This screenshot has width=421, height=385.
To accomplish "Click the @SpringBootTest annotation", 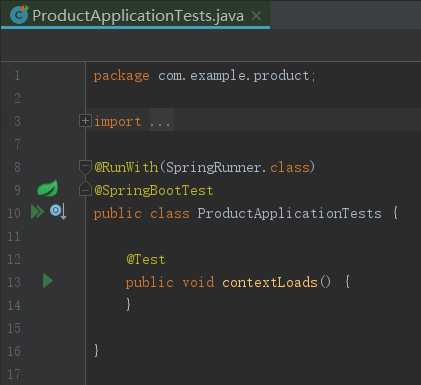I will click(154, 191).
